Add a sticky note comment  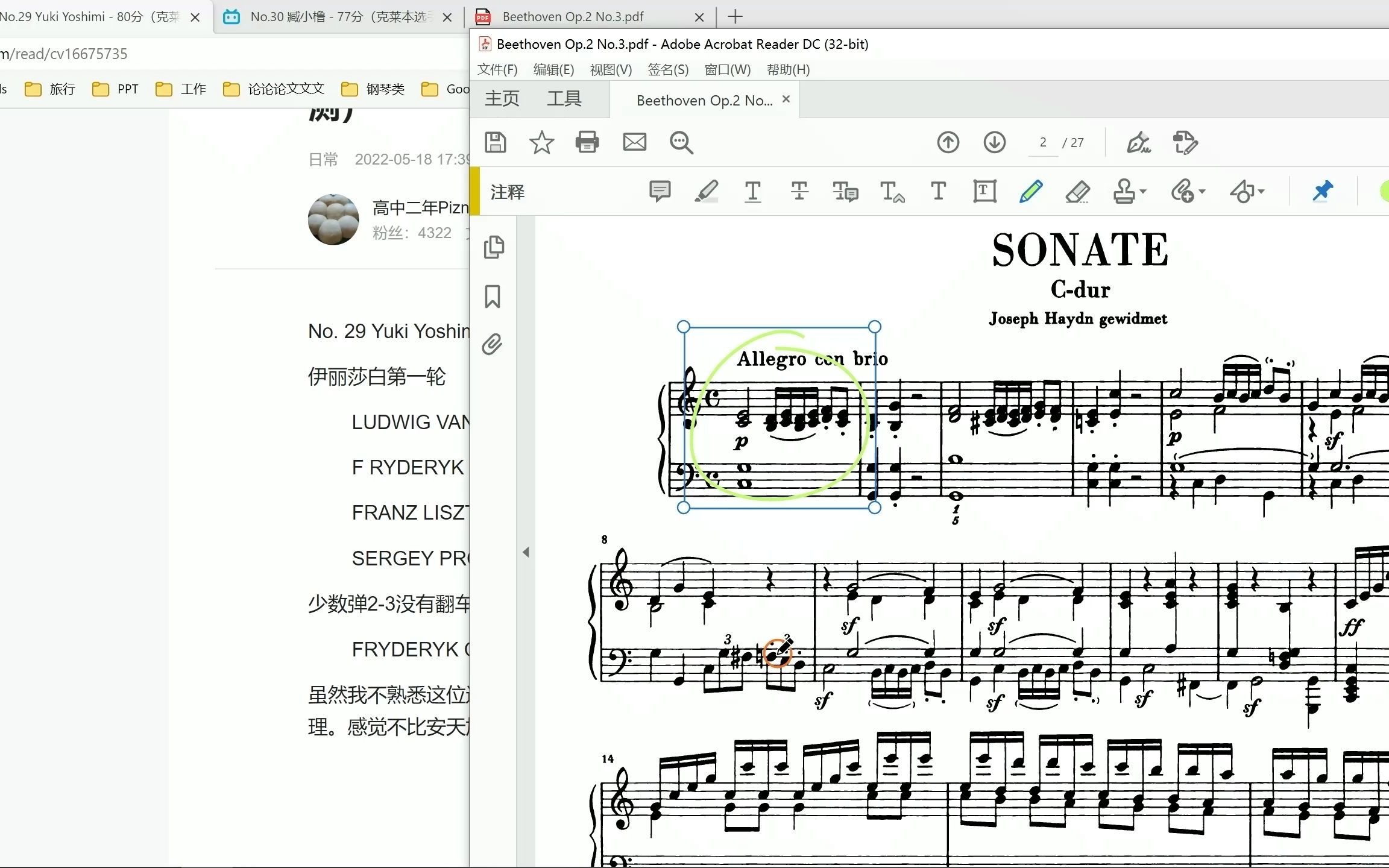pos(660,192)
